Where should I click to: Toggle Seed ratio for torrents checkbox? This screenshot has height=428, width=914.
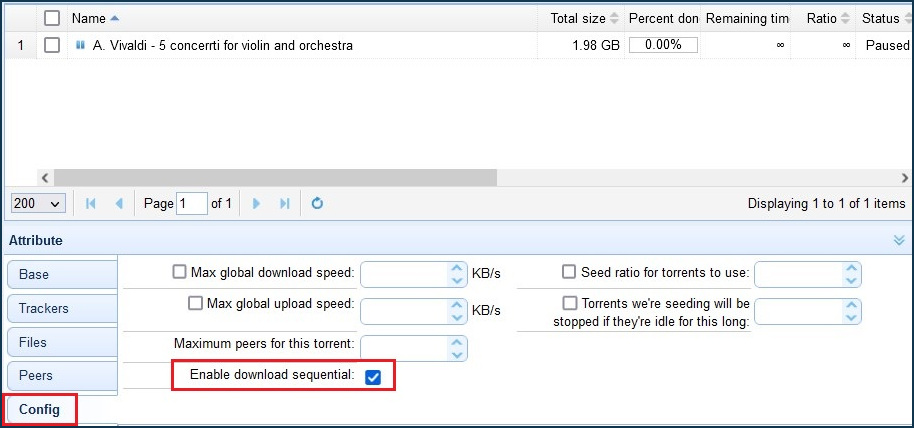(x=569, y=272)
